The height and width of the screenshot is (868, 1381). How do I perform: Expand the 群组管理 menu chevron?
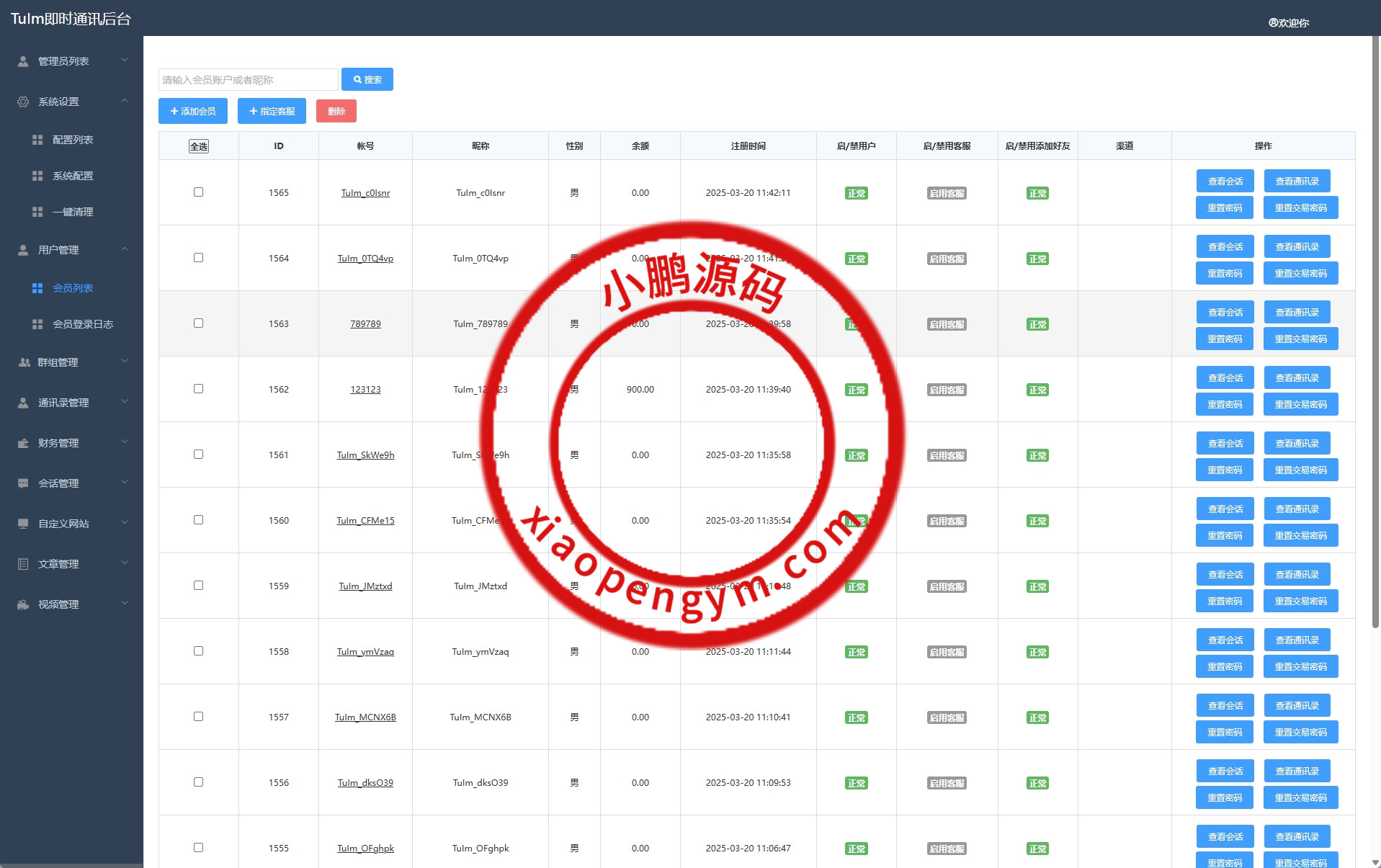(x=125, y=362)
